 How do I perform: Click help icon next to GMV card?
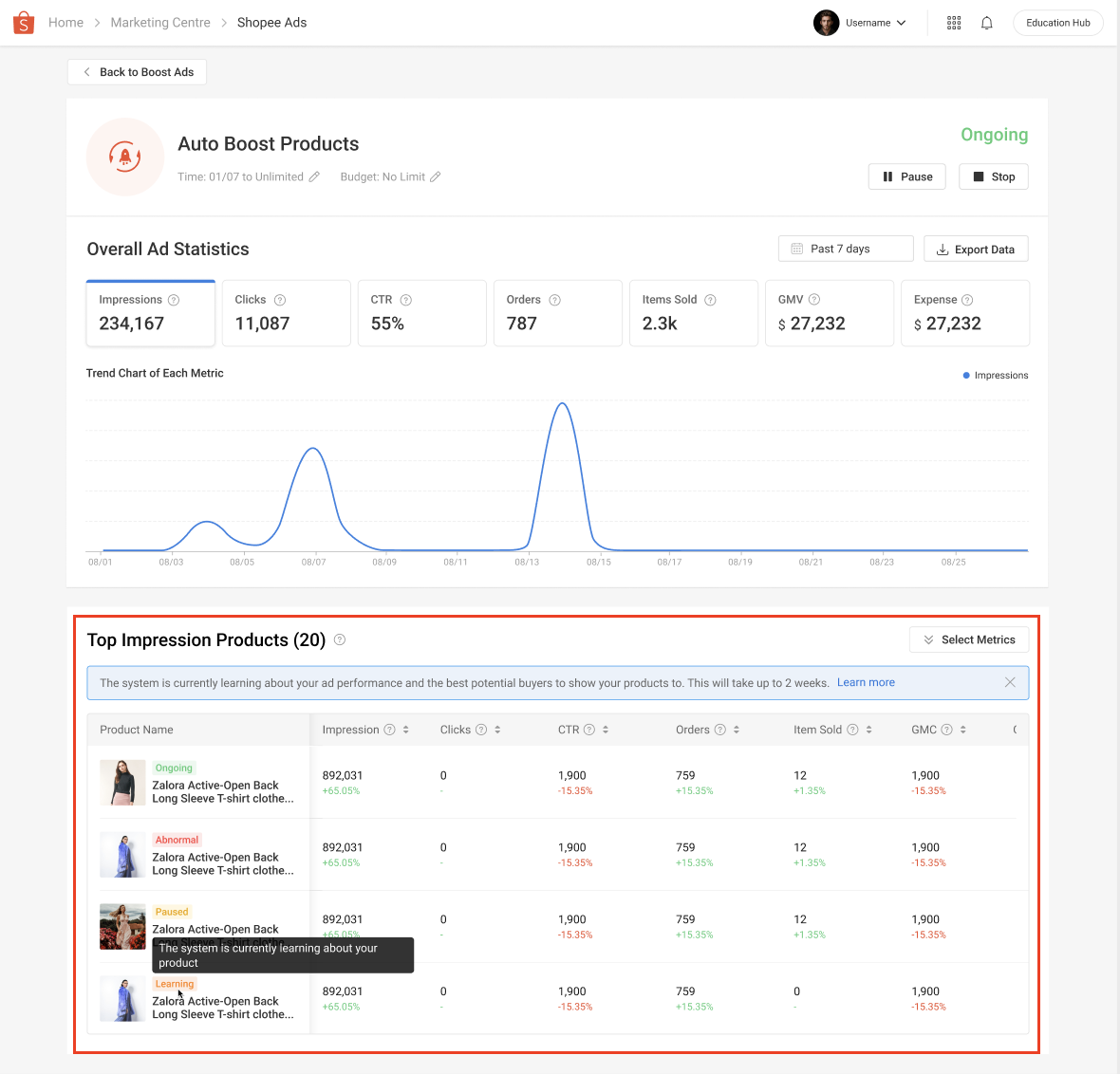pyautogui.click(x=814, y=299)
